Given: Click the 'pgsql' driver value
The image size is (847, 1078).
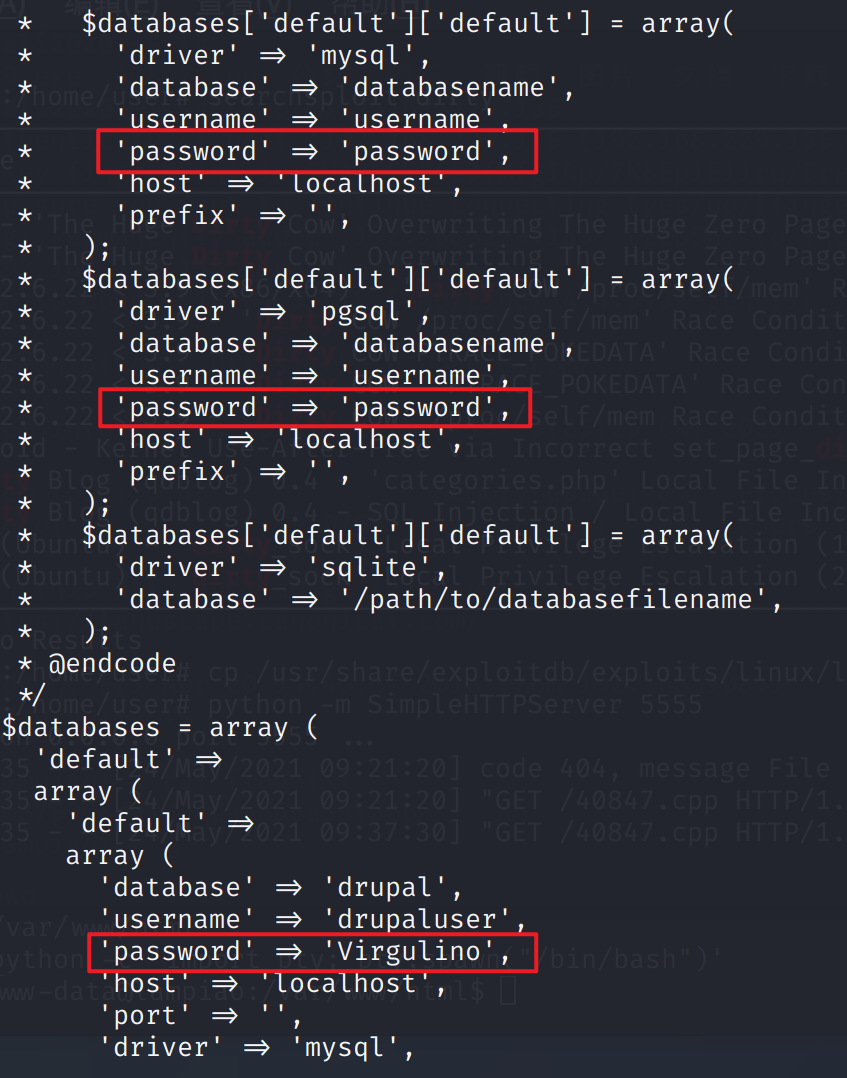Looking at the screenshot, I should coord(371,311).
